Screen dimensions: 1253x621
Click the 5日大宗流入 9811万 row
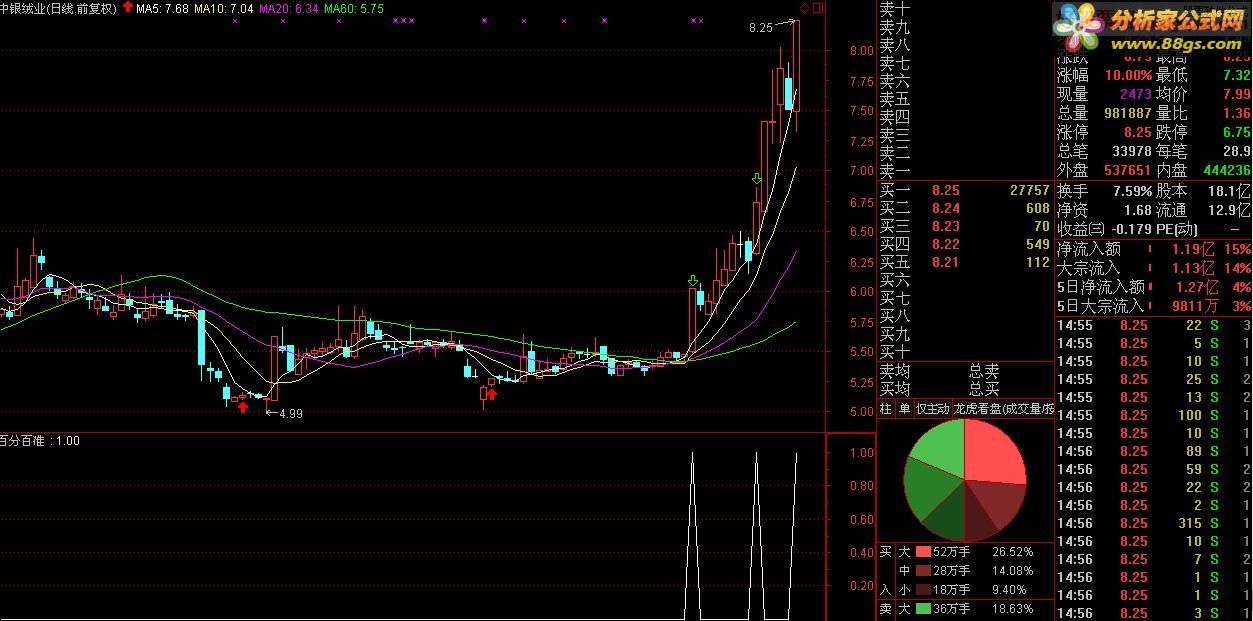click(x=1154, y=306)
